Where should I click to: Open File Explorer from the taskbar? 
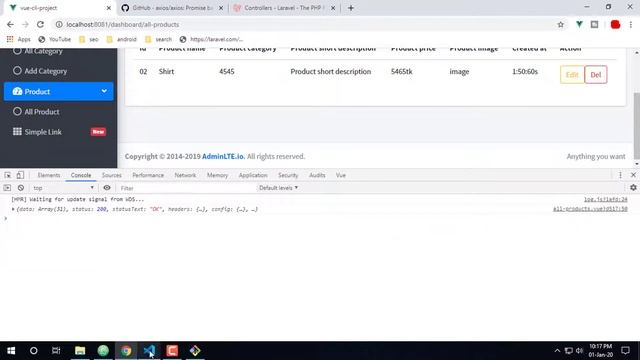tap(80, 351)
